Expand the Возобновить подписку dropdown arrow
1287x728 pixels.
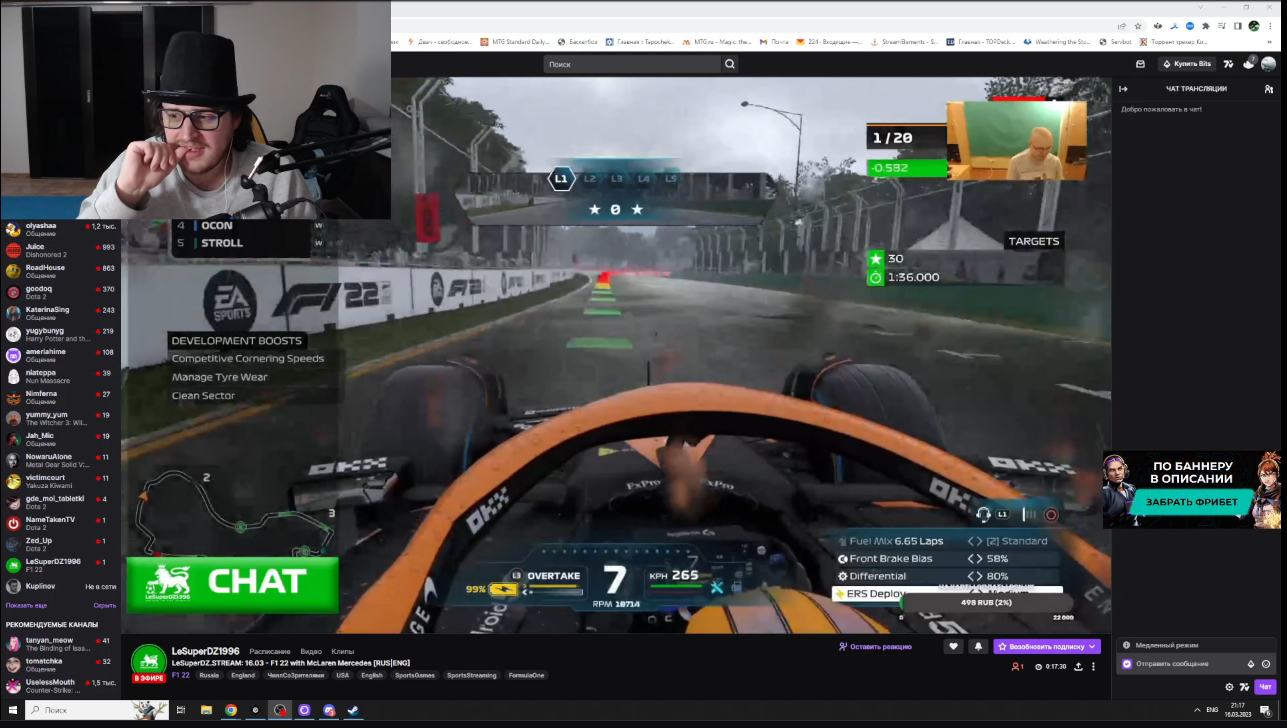pos(1092,647)
